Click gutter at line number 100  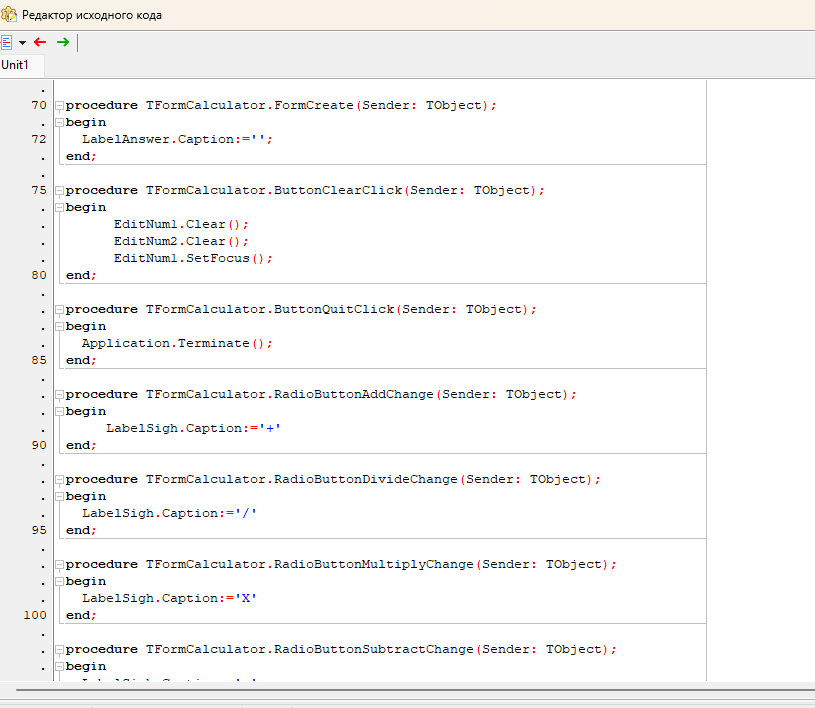click(x=35, y=615)
